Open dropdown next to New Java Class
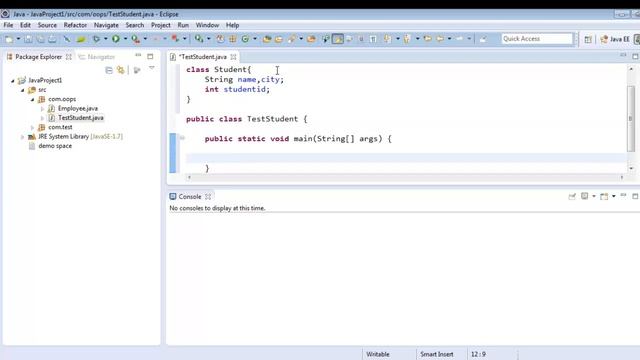Screen dimensions: 640x360 (255, 39)
